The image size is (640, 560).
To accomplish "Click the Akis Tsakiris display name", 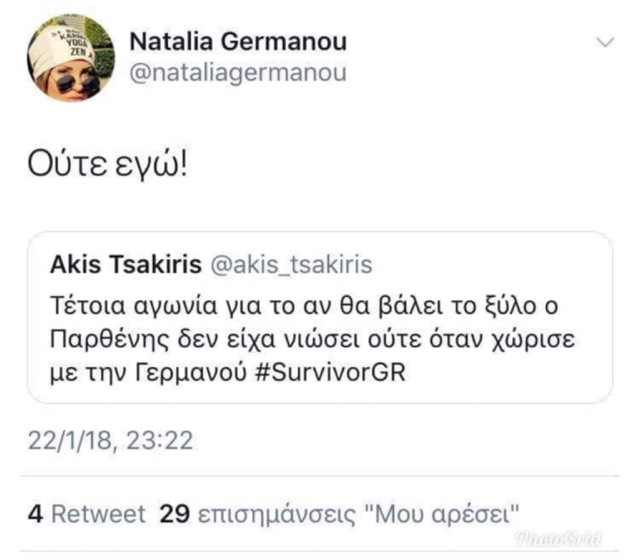I will [x=126, y=264].
